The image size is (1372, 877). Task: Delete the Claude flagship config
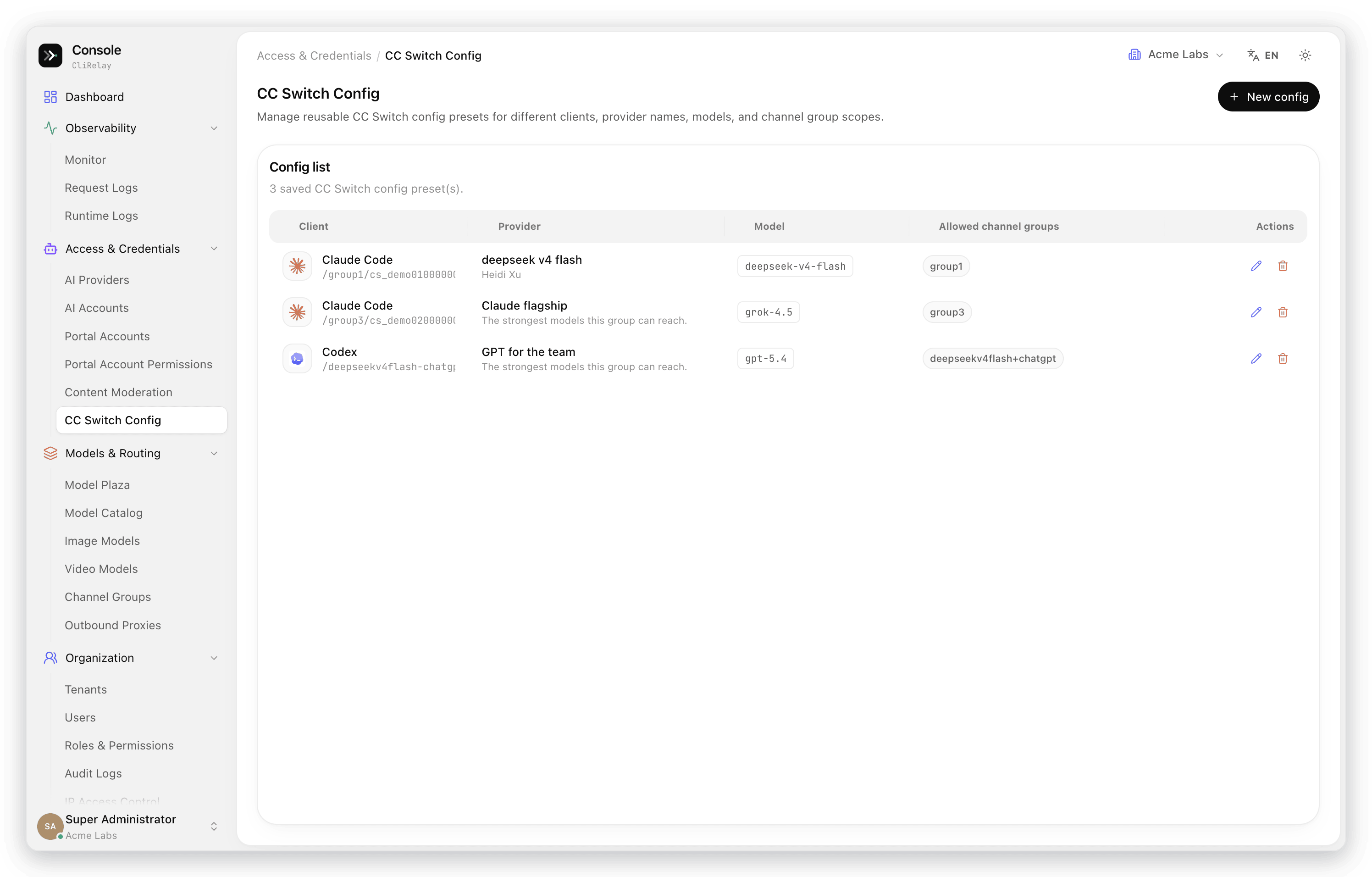[x=1283, y=312]
